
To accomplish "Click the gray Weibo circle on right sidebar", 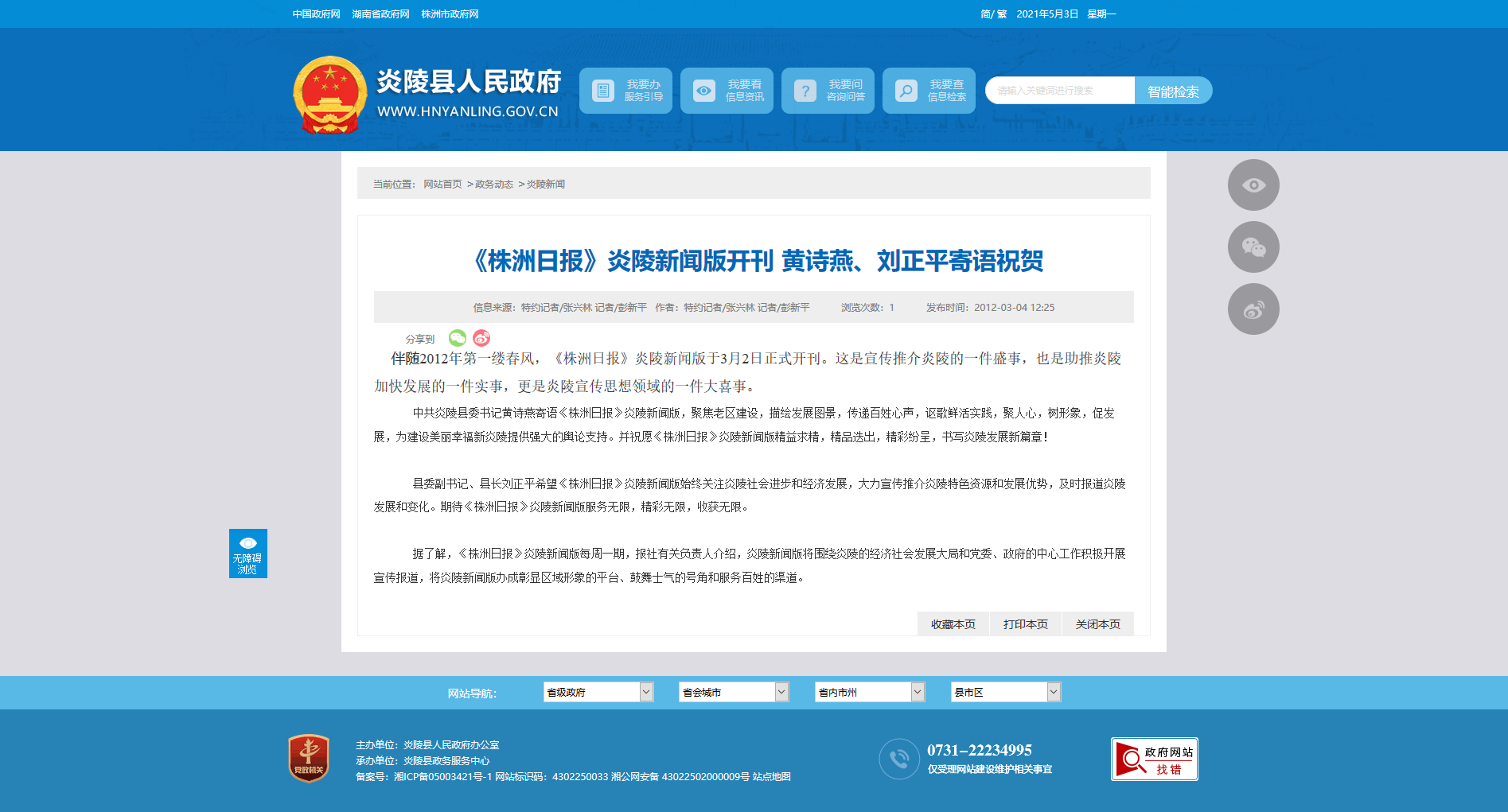I will pos(1253,309).
